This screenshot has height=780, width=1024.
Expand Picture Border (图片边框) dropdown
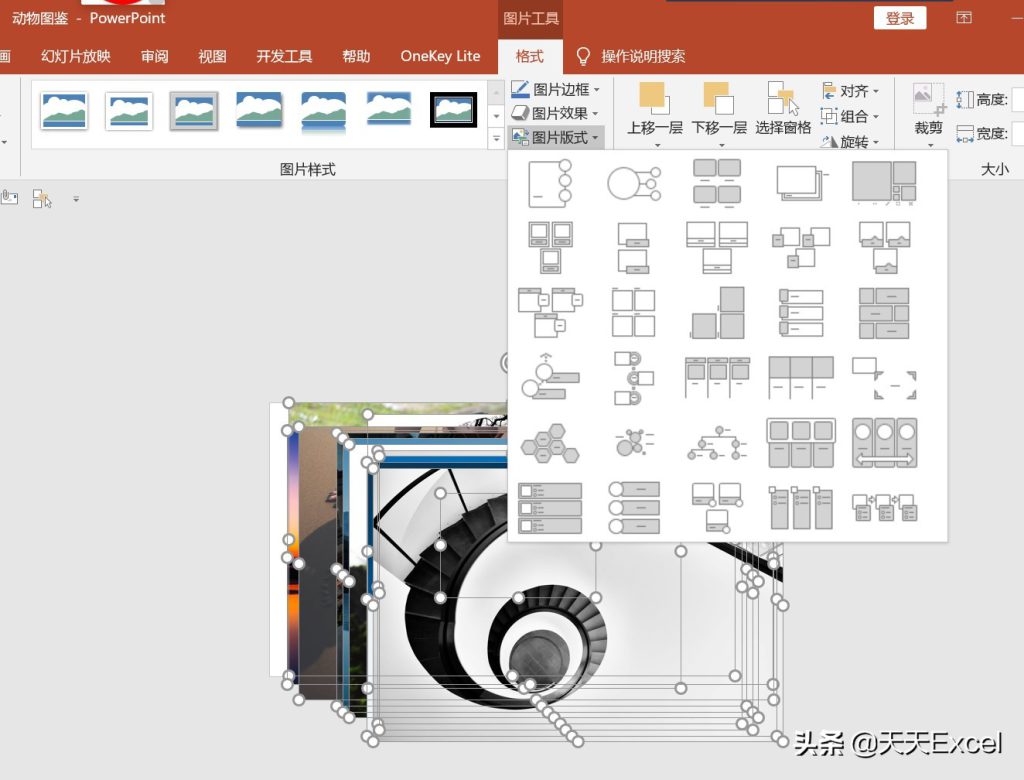(556, 89)
